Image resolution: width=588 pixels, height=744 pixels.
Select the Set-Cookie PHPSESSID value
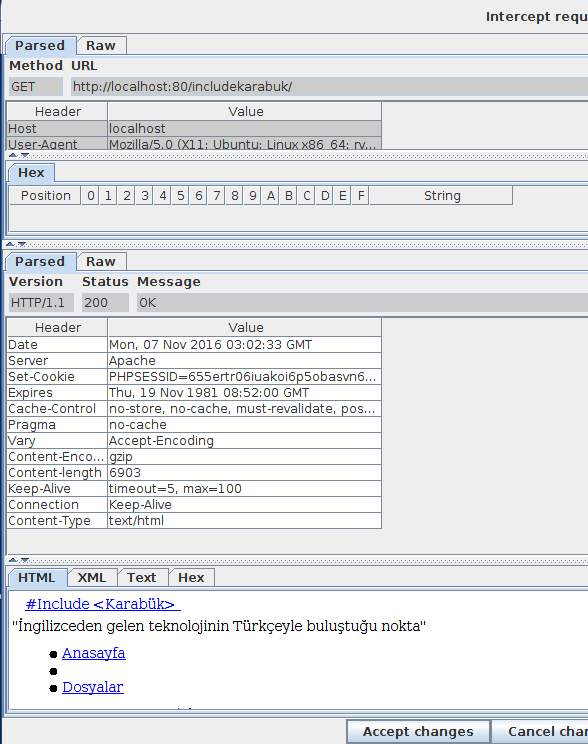click(x=244, y=377)
